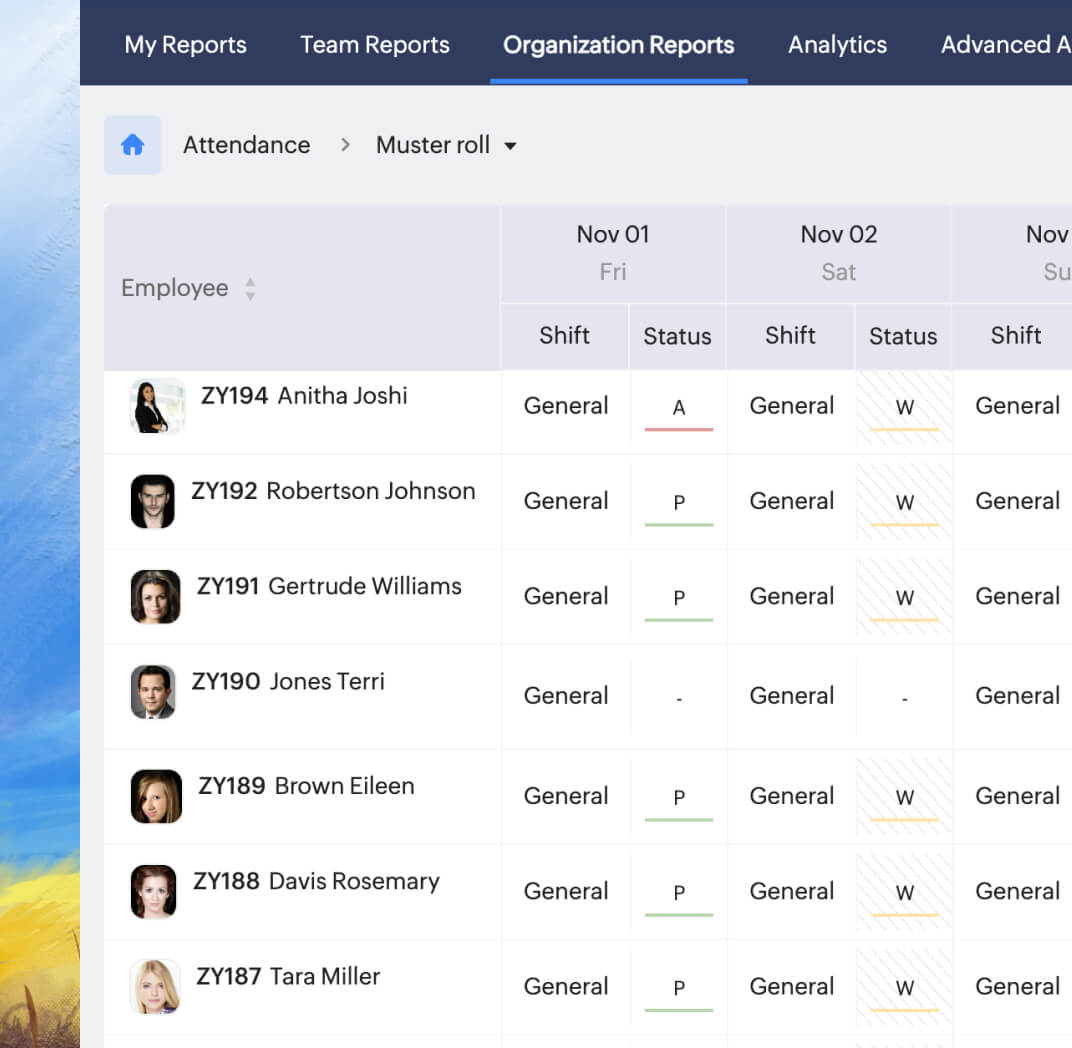This screenshot has height=1048, width=1072.
Task: Click Jones Terri's avatar image
Action: click(153, 692)
